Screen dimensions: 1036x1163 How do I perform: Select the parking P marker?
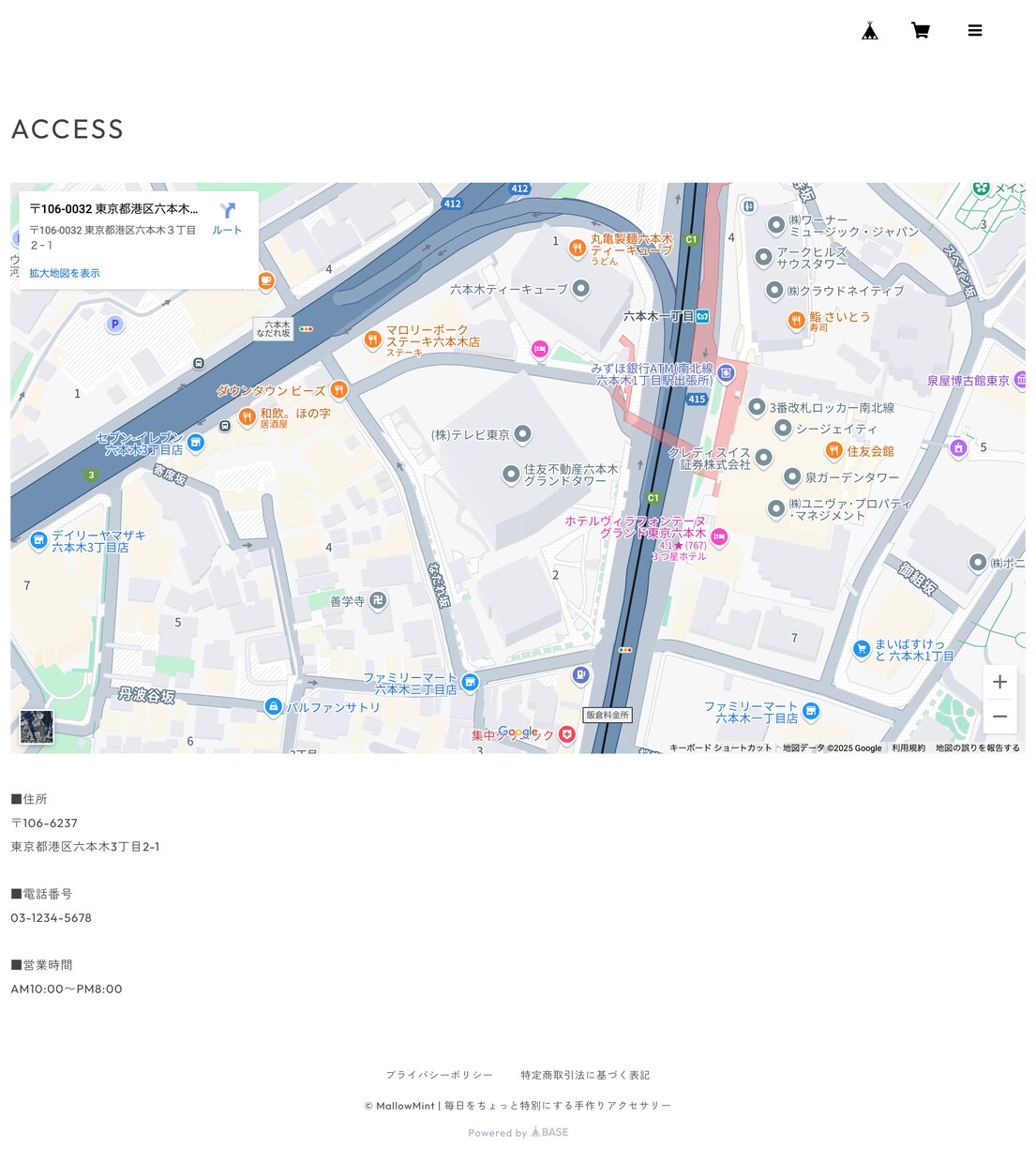(x=114, y=325)
